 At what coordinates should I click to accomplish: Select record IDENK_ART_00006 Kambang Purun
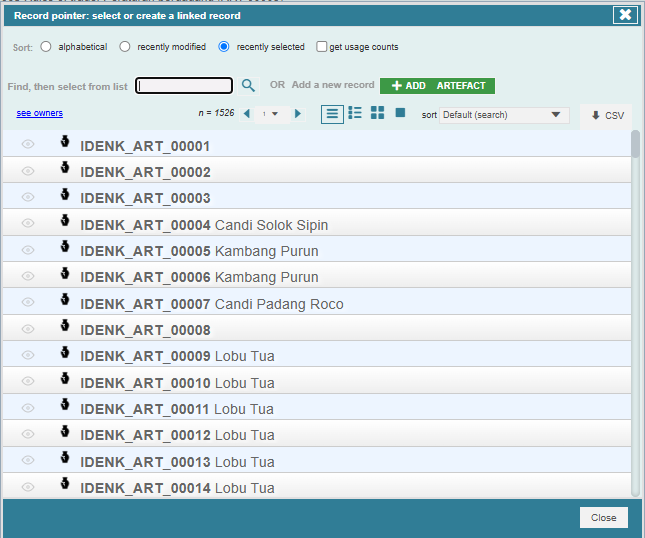(x=317, y=275)
